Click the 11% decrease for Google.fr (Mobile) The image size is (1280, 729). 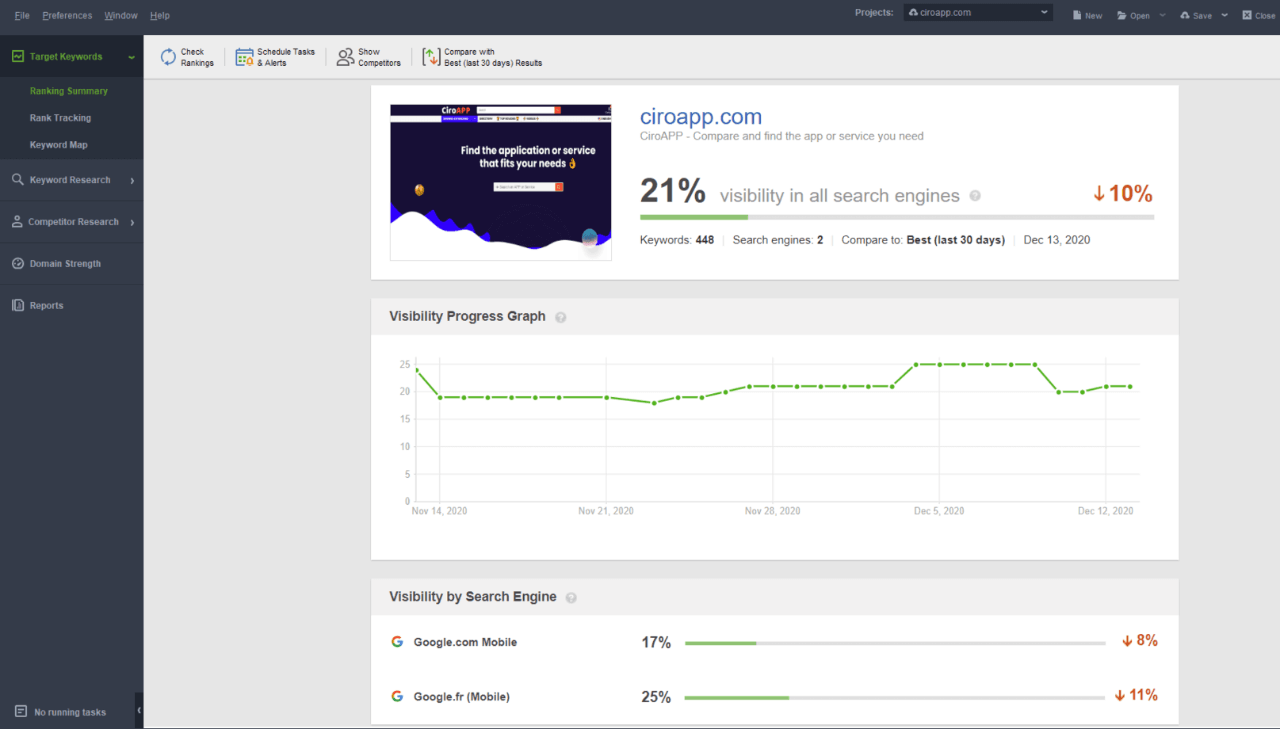(1136, 695)
